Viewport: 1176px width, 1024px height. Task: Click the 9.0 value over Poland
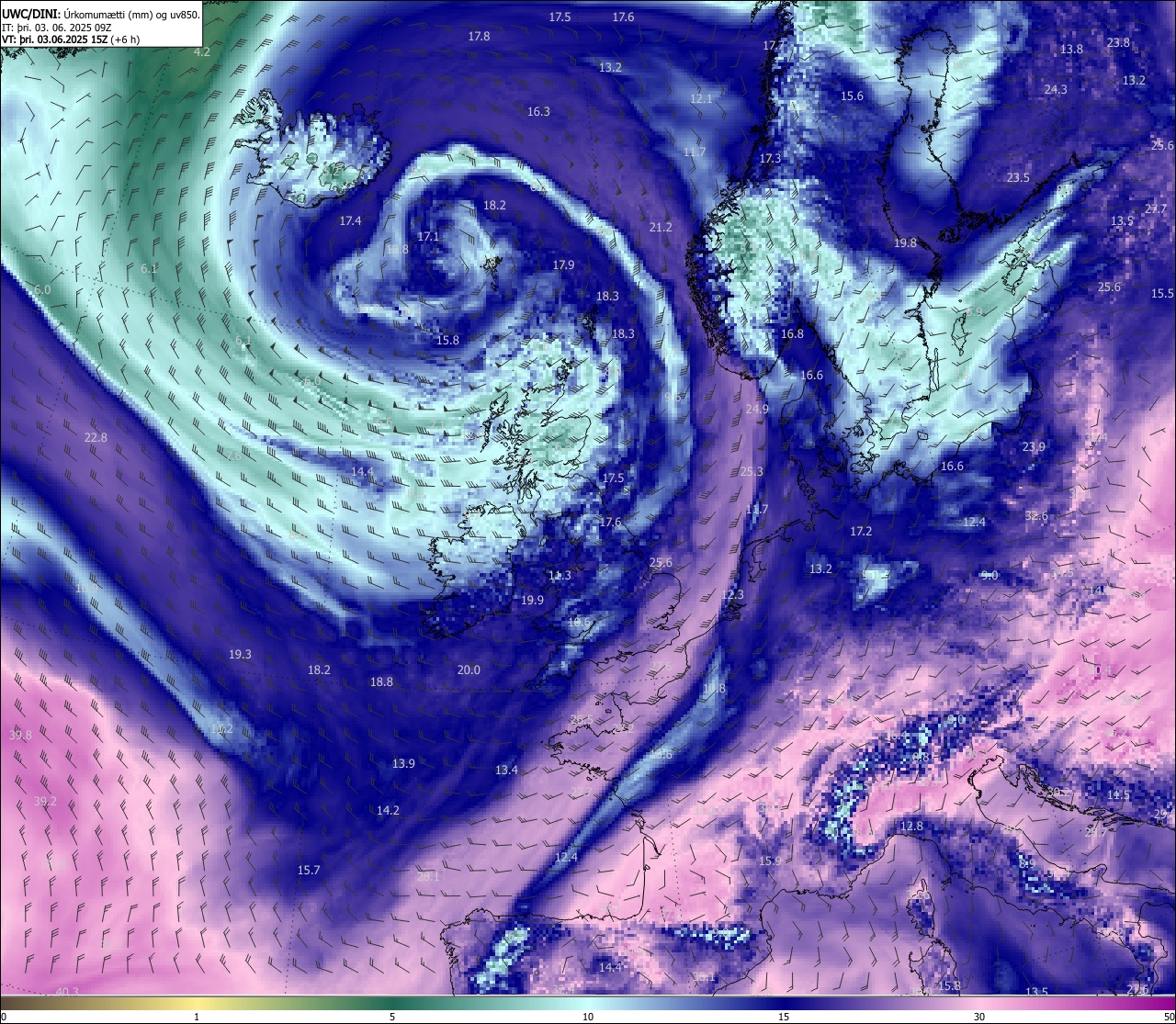pos(989,576)
